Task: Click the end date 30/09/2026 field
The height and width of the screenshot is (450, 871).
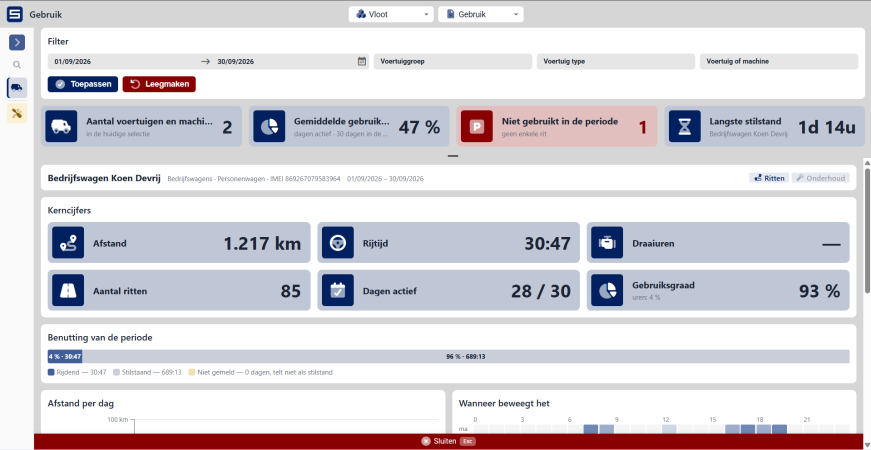Action: click(285, 62)
